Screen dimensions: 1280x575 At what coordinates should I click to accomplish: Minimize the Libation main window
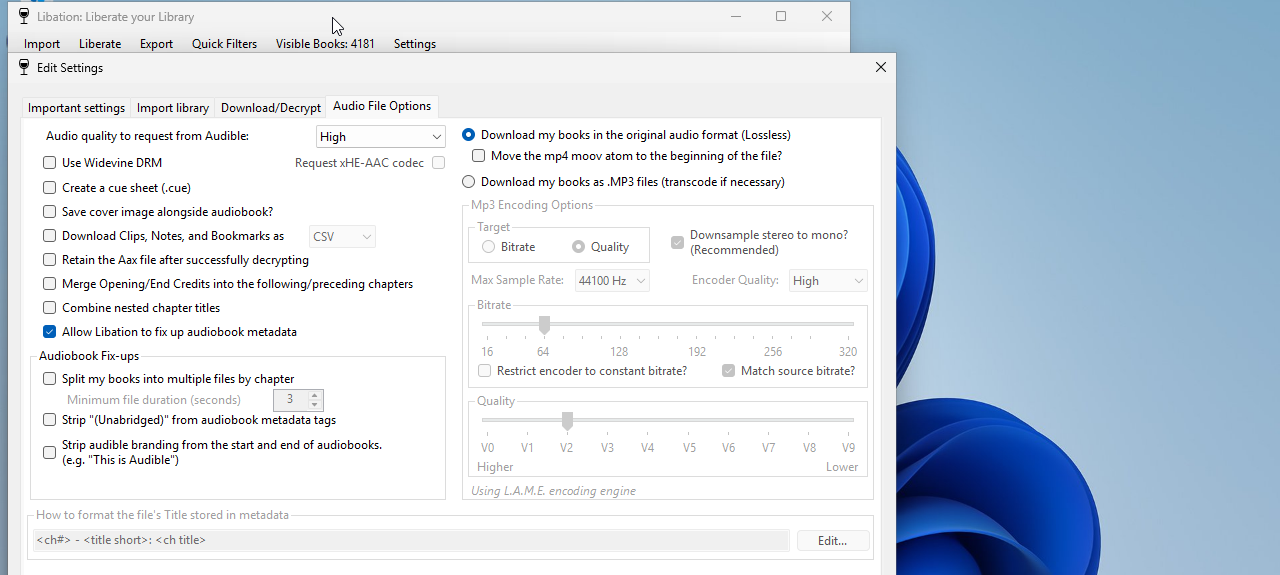735,16
